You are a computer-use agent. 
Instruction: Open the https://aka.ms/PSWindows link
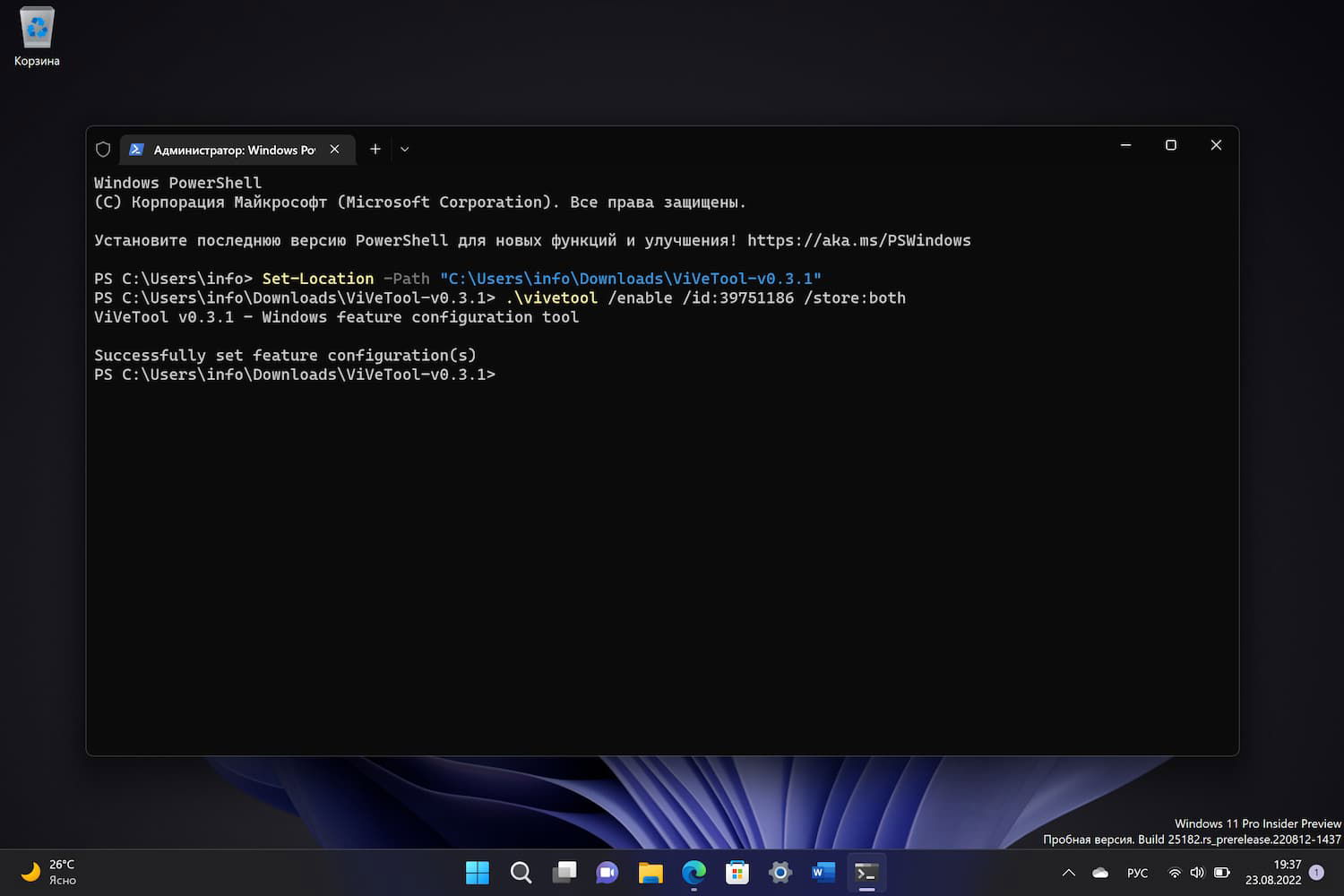click(859, 240)
